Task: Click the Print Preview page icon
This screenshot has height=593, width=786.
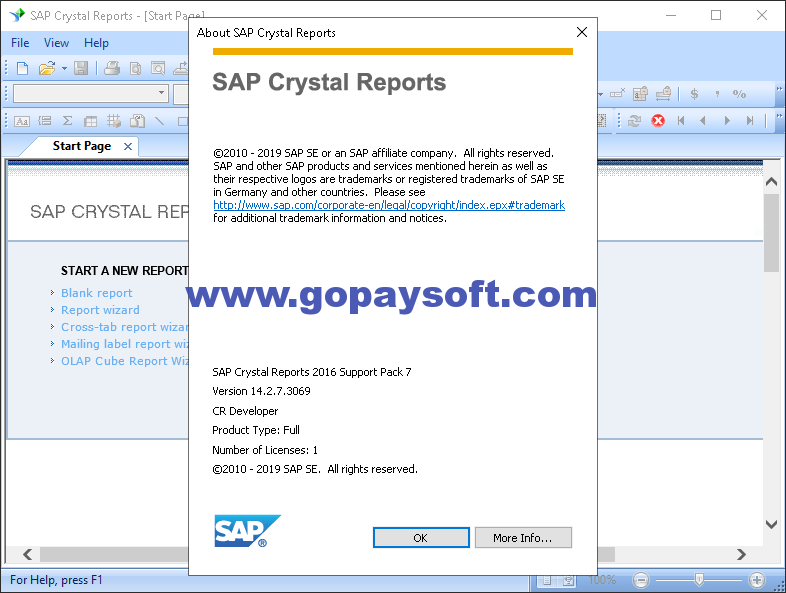Action: click(x=135, y=68)
